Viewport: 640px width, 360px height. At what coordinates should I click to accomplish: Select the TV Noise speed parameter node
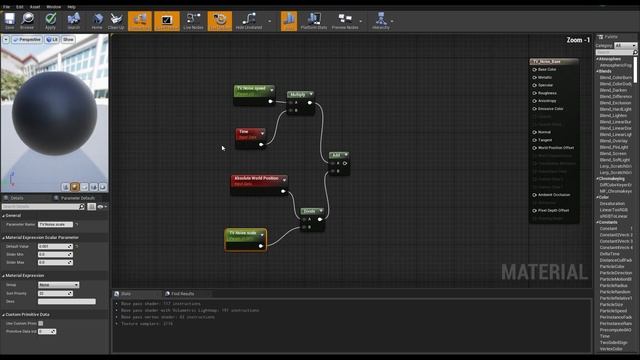point(254,95)
